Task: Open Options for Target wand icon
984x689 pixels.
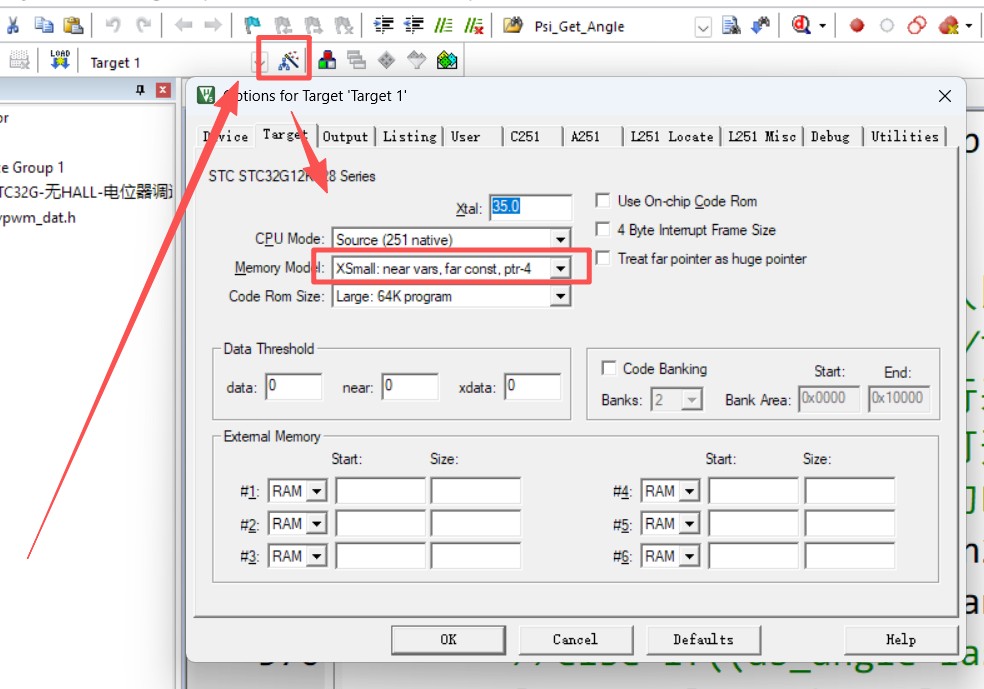Action: pos(288,61)
